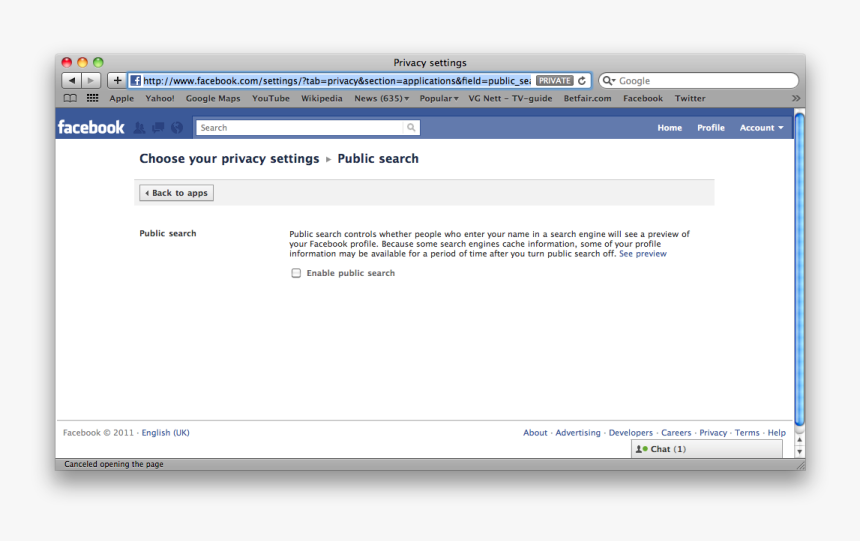
Task: Open the Careers footer link
Action: 676,432
